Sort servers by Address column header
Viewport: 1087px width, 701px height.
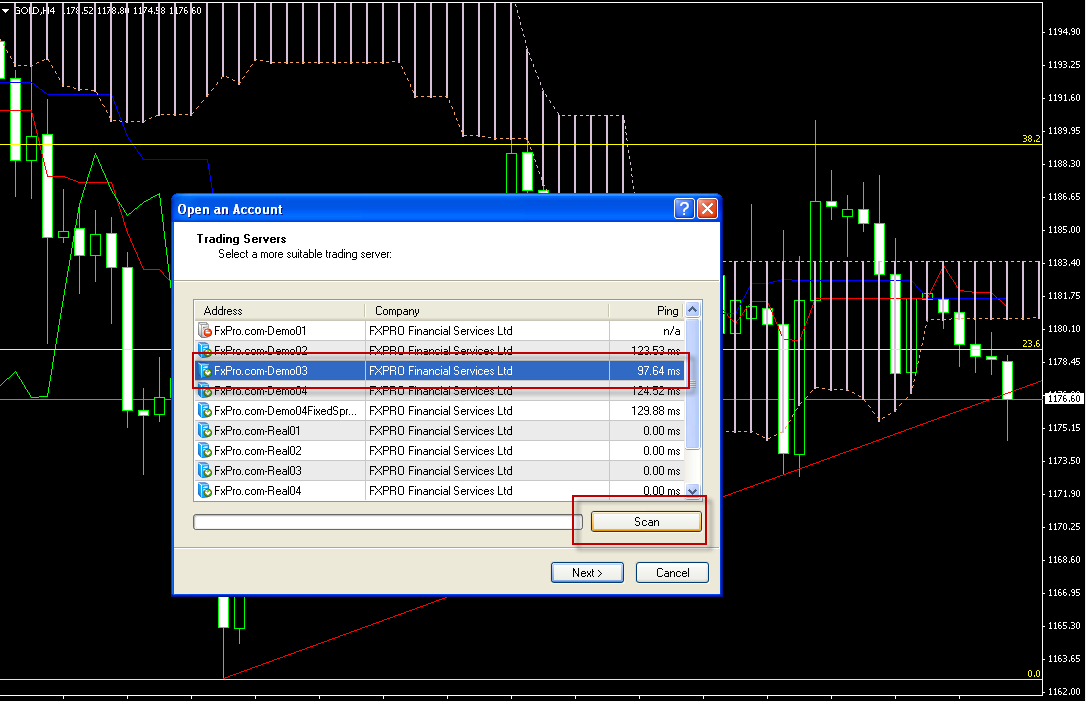(x=279, y=311)
